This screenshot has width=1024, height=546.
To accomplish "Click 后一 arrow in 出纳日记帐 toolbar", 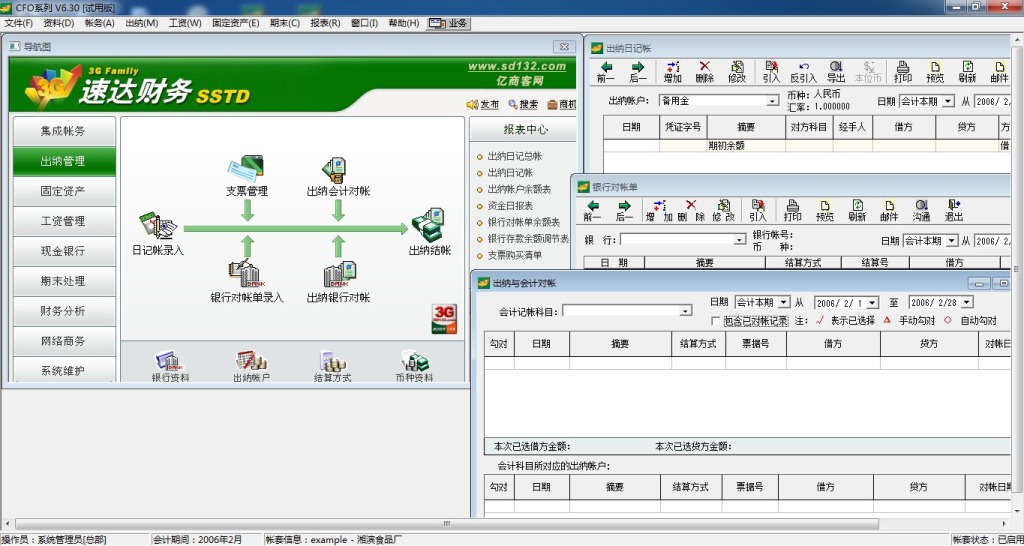I will click(x=637, y=72).
